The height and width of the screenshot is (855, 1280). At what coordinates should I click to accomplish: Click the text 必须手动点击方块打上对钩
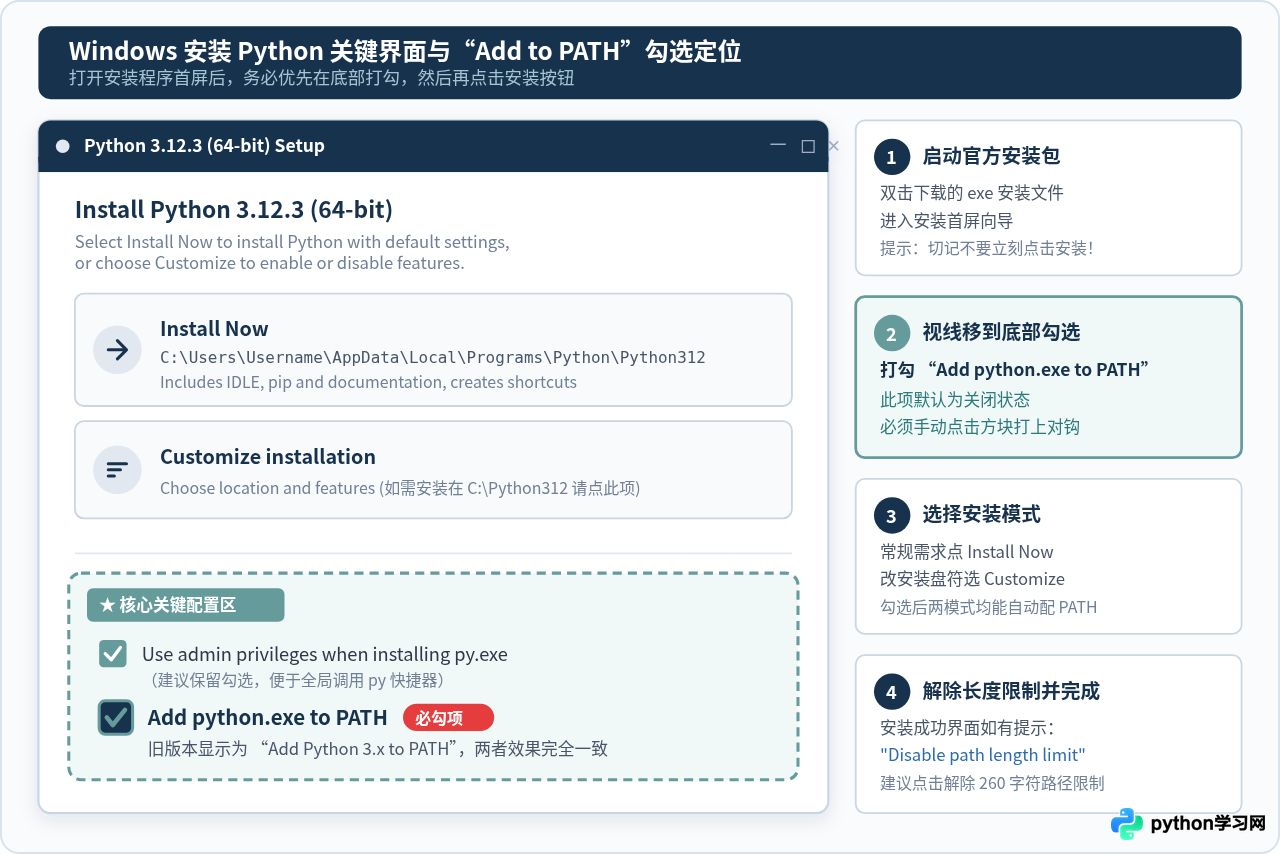pyautogui.click(x=980, y=427)
